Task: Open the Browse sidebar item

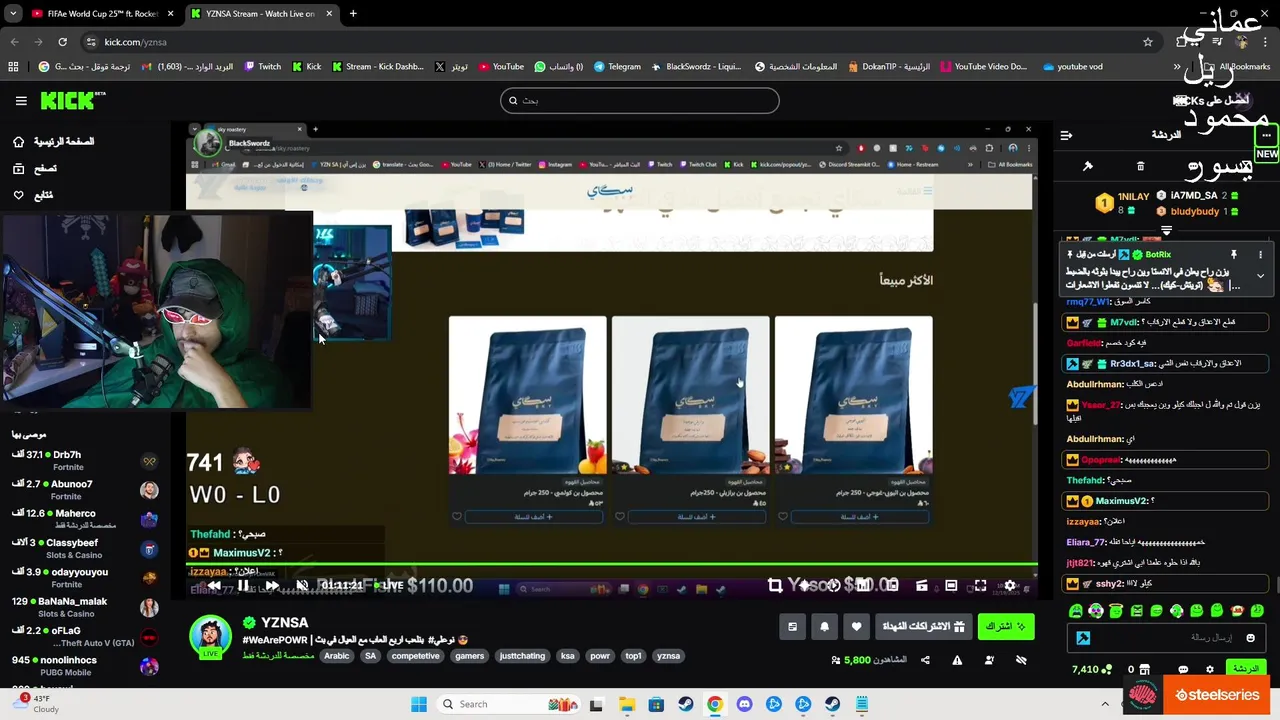Action: 34,169
